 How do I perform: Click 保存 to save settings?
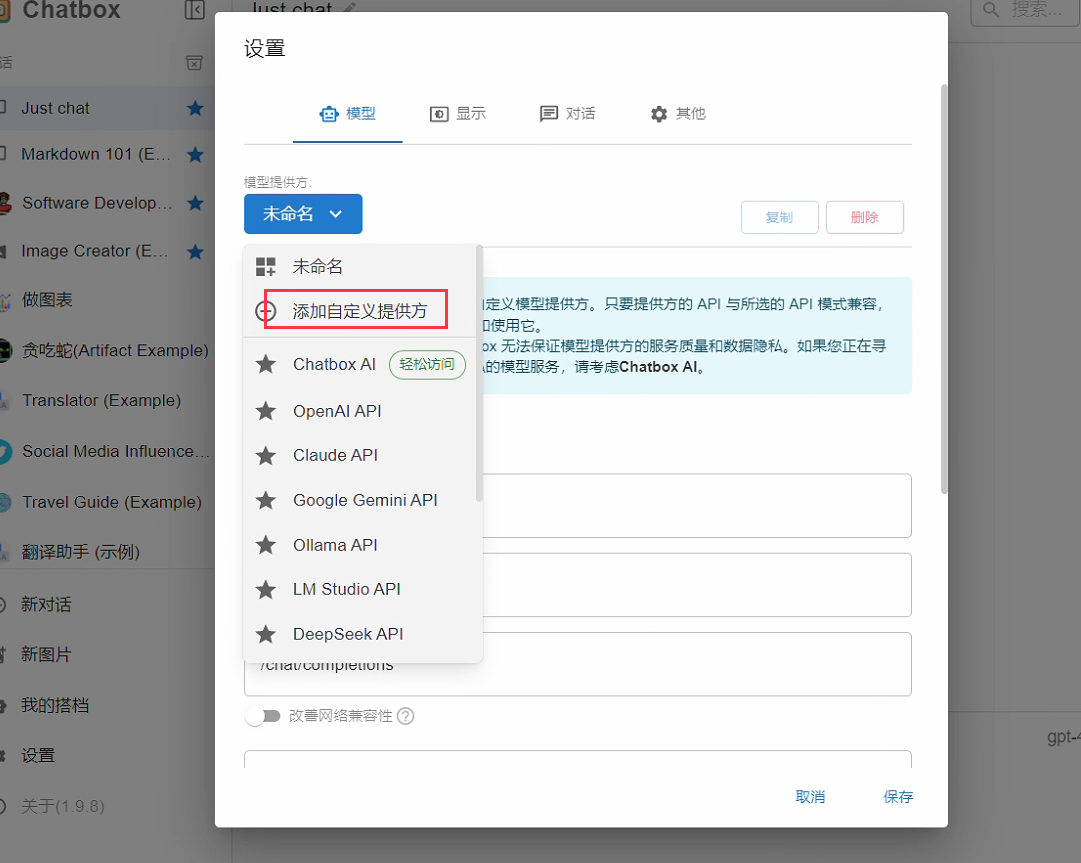[x=898, y=797]
